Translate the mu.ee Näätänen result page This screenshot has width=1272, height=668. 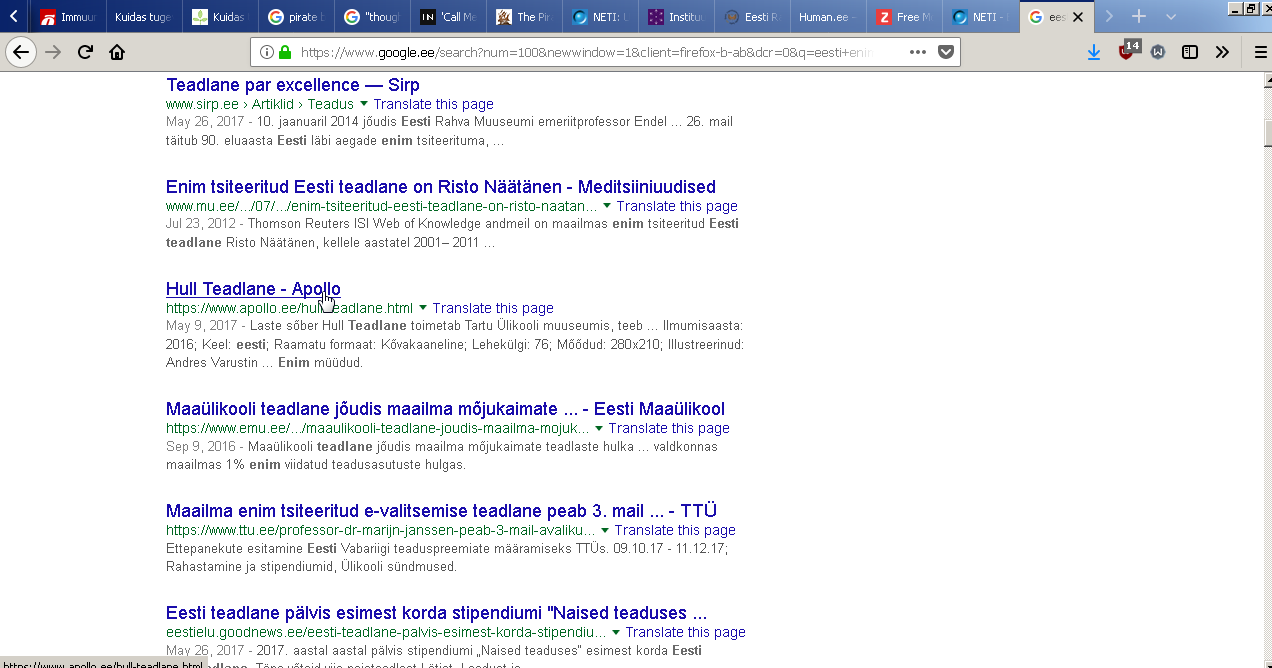[677, 206]
